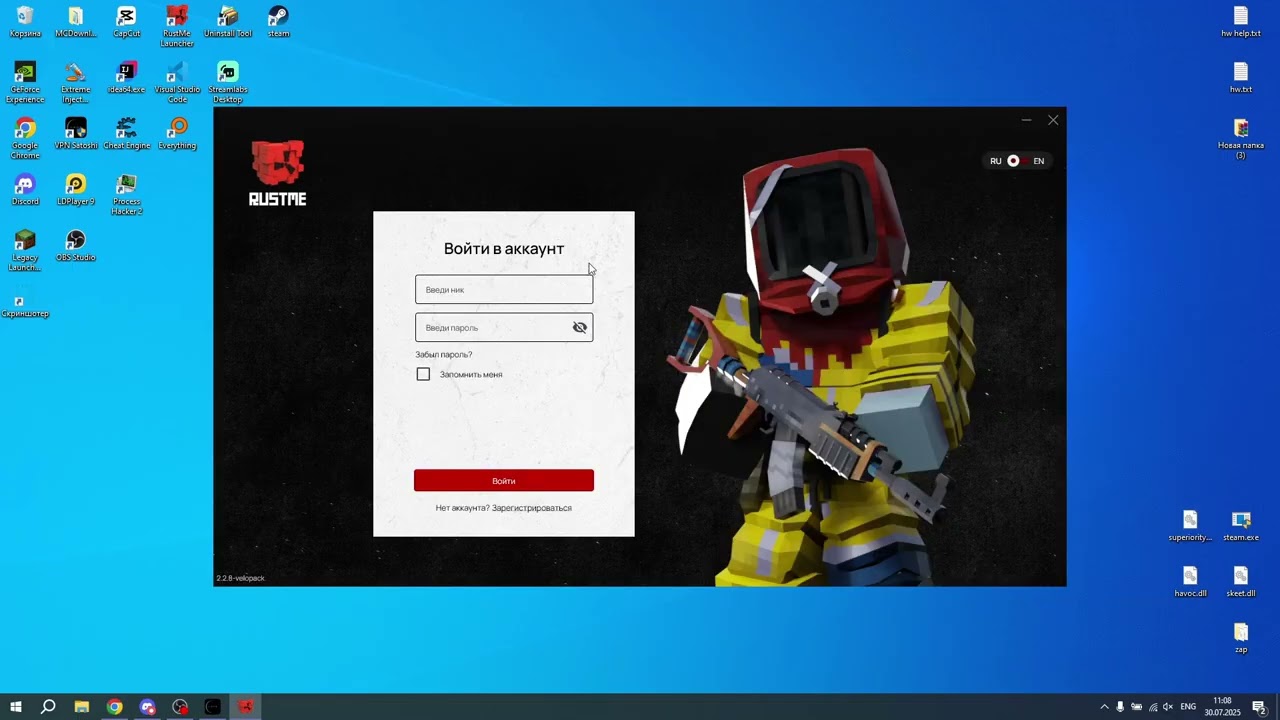
Task: Select the Discord desktop shortcut
Action: [25, 190]
